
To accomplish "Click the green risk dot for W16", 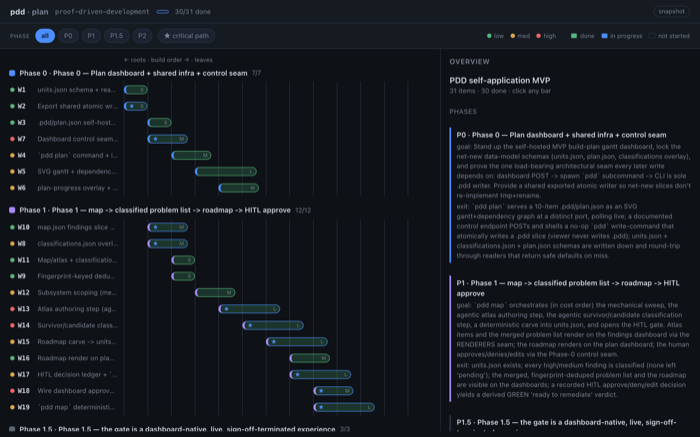I will tap(12, 358).
